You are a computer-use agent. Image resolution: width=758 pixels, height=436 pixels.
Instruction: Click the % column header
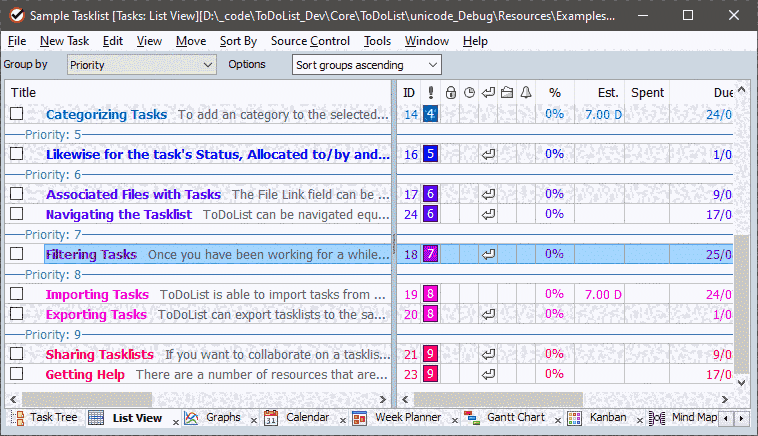coord(555,92)
